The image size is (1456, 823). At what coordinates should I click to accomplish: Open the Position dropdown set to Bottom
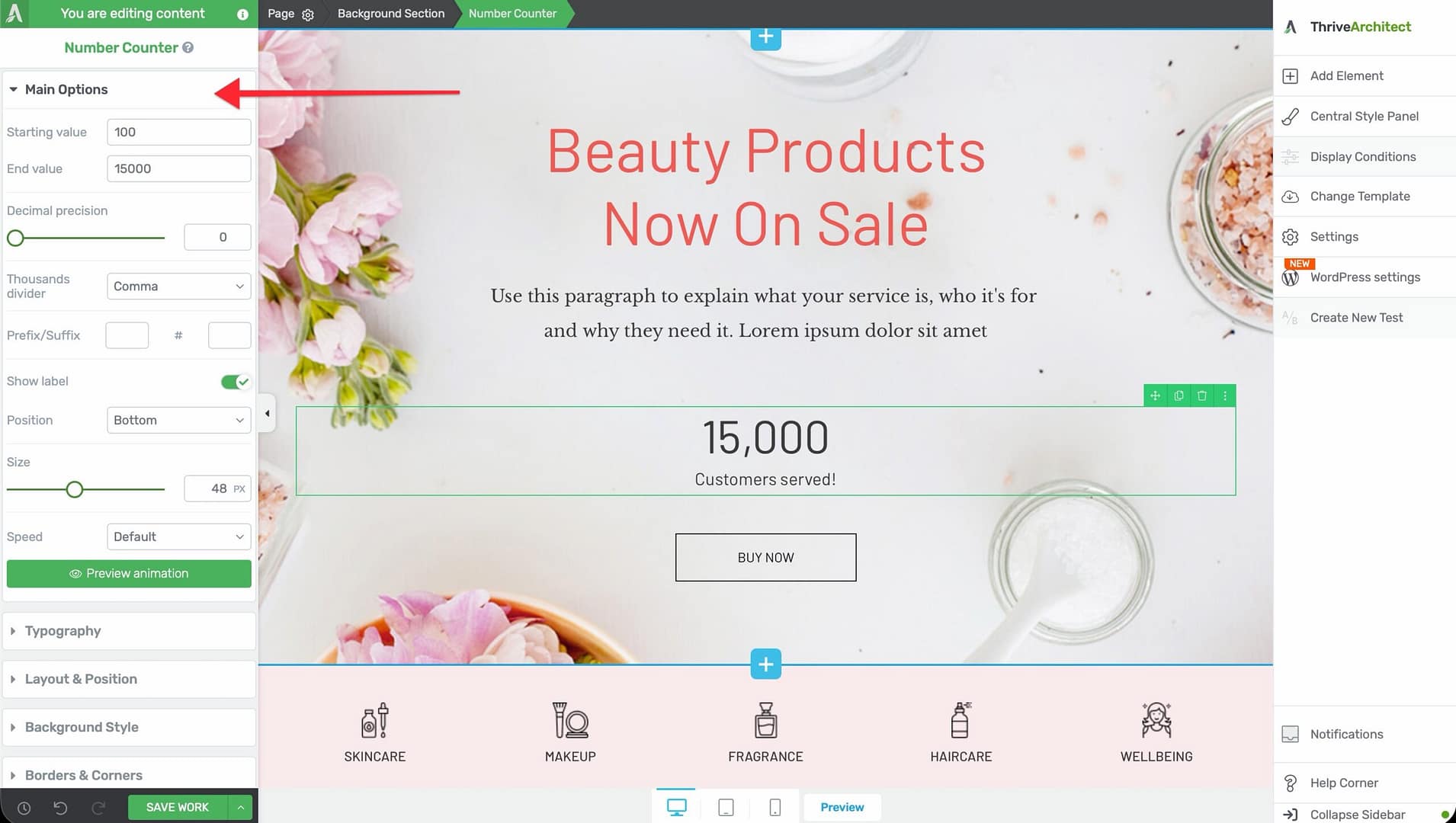[x=178, y=421]
